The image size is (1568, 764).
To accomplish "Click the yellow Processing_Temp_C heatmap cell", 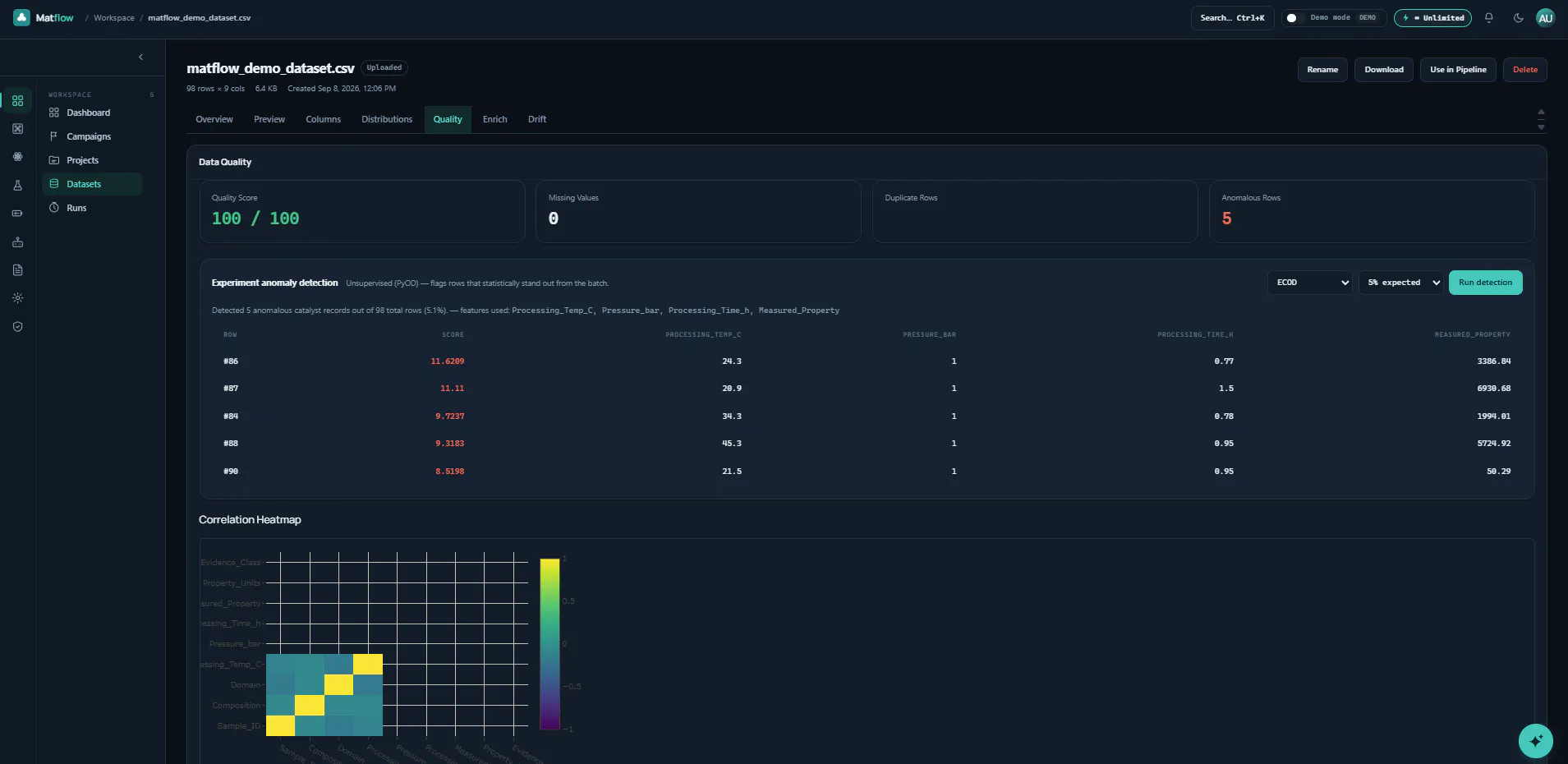I will [x=368, y=664].
